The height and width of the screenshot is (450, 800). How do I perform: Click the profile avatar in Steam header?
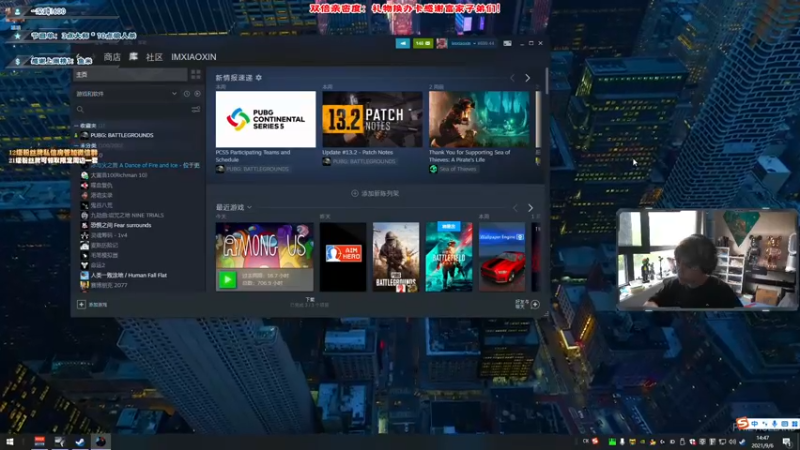pos(442,43)
